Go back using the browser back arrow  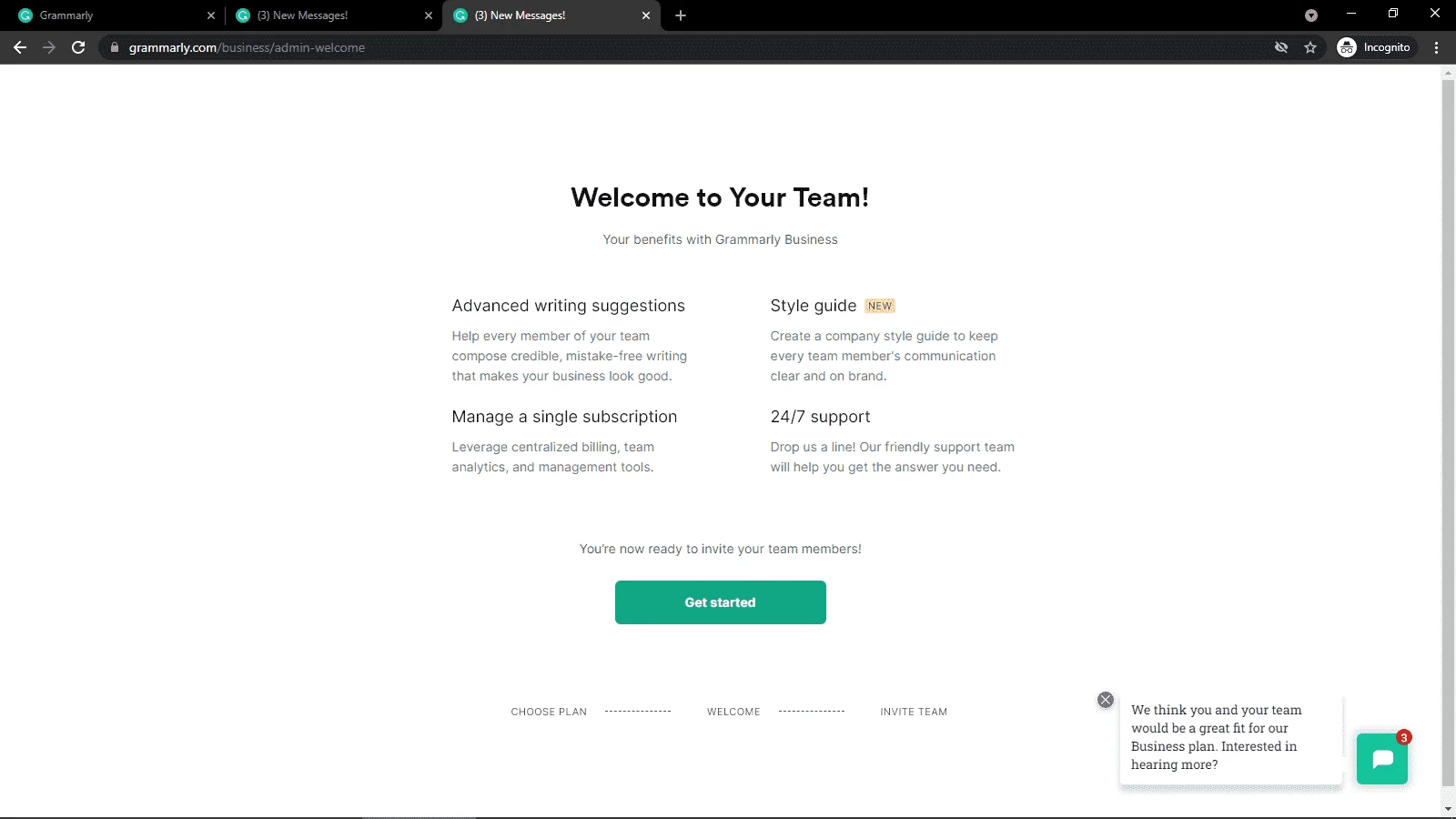[20, 47]
